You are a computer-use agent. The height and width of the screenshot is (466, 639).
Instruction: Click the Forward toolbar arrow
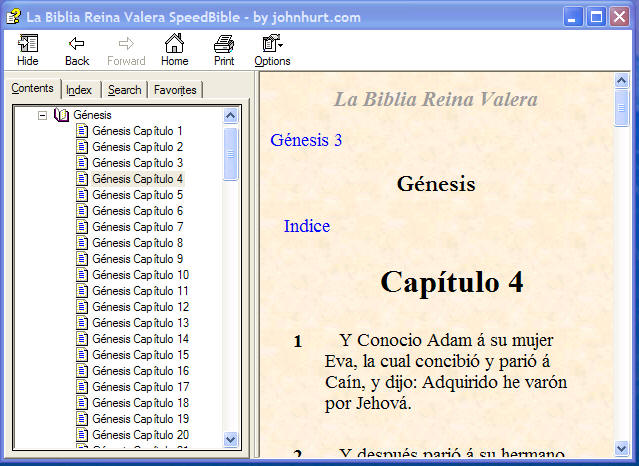(x=126, y=43)
